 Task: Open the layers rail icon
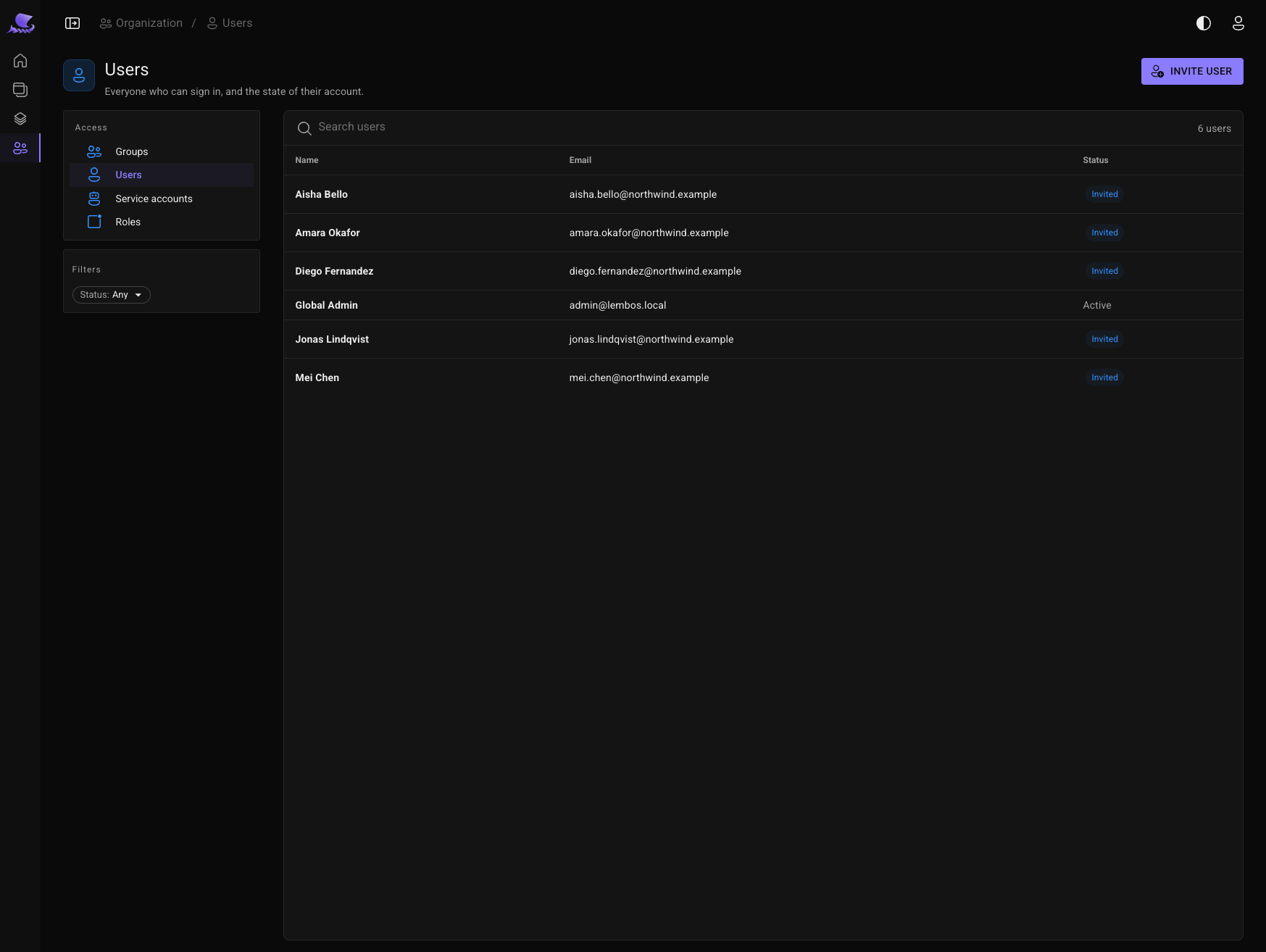(x=20, y=119)
